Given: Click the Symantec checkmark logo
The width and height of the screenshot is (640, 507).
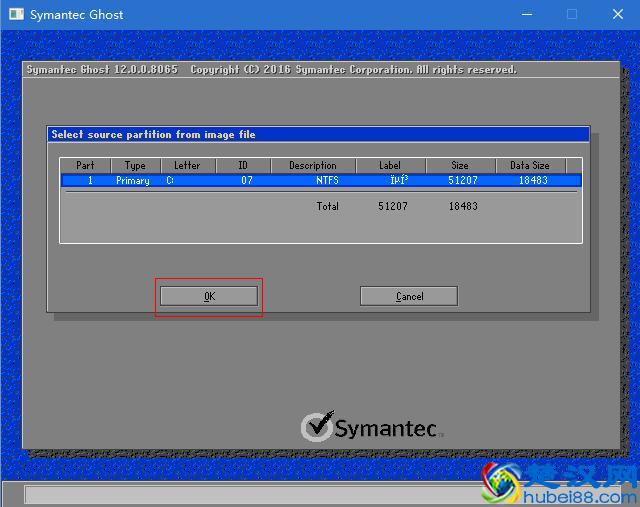Looking at the screenshot, I should click(317, 427).
